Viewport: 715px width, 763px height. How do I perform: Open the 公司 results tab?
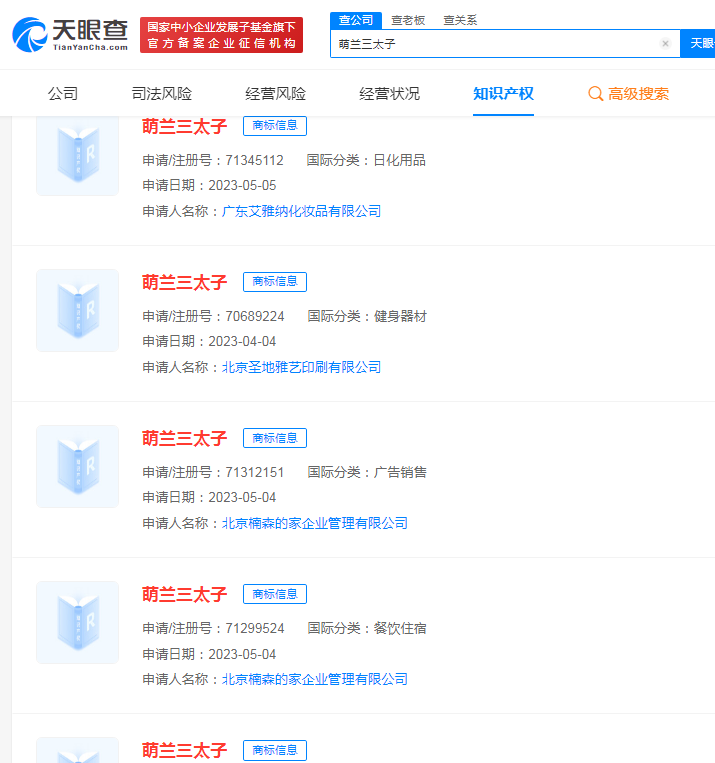(x=63, y=93)
